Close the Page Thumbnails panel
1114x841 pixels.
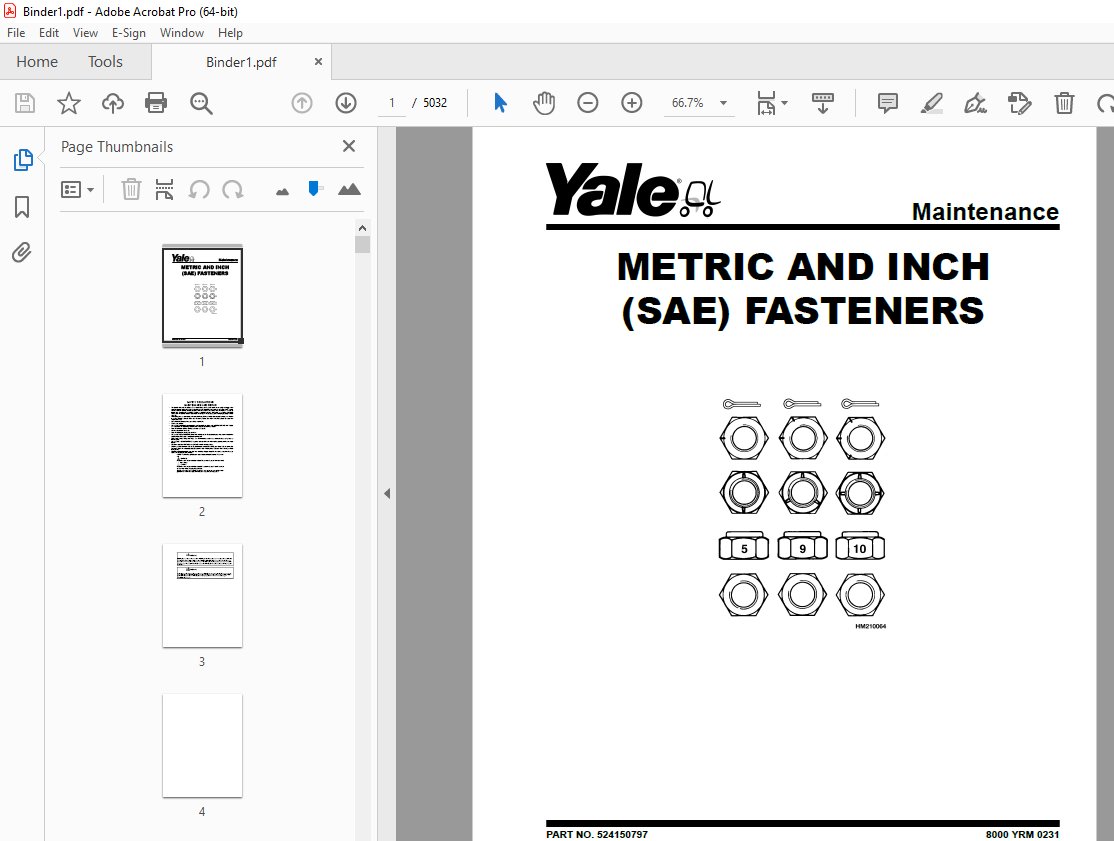coord(349,146)
